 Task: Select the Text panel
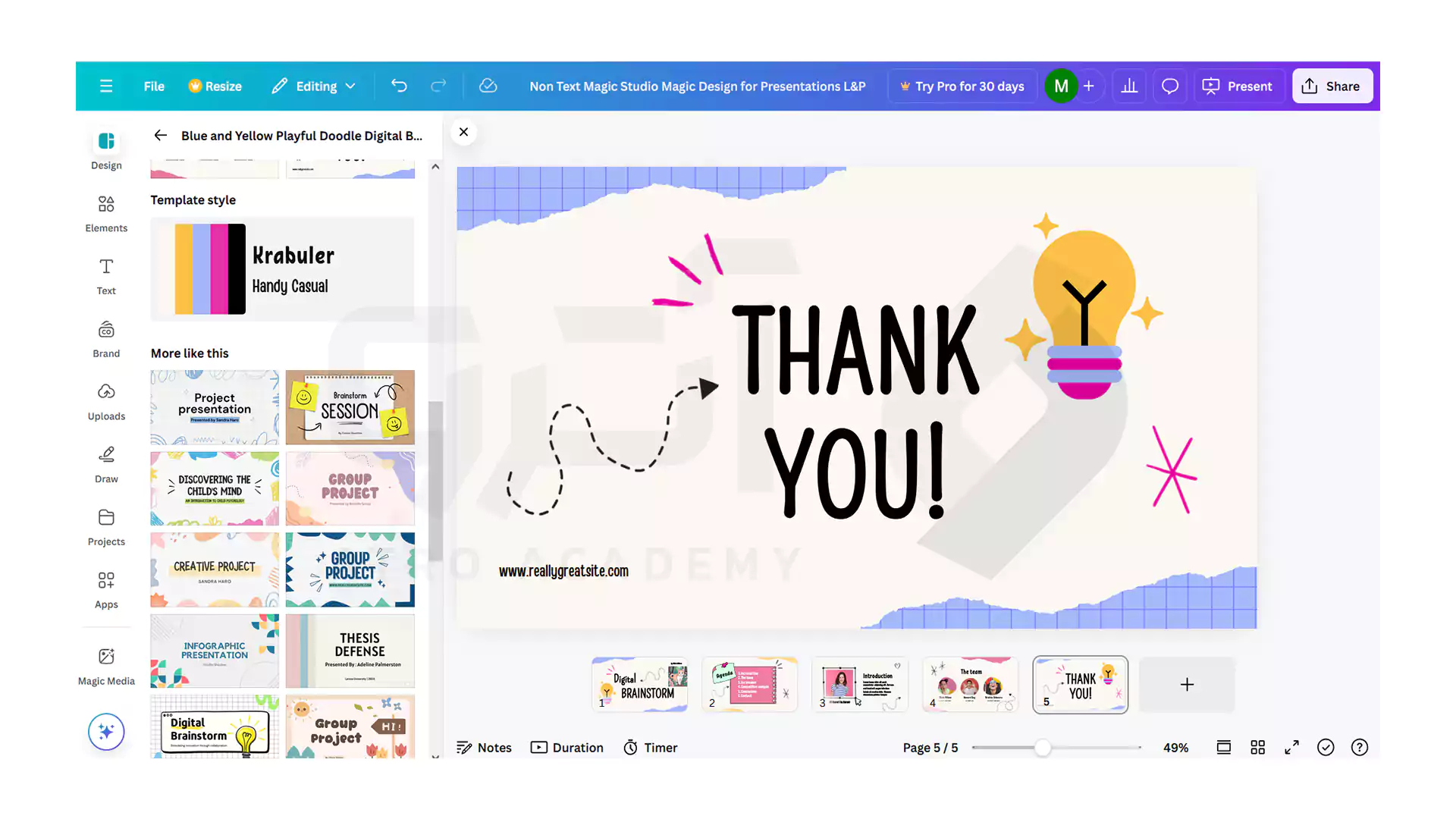(105, 275)
